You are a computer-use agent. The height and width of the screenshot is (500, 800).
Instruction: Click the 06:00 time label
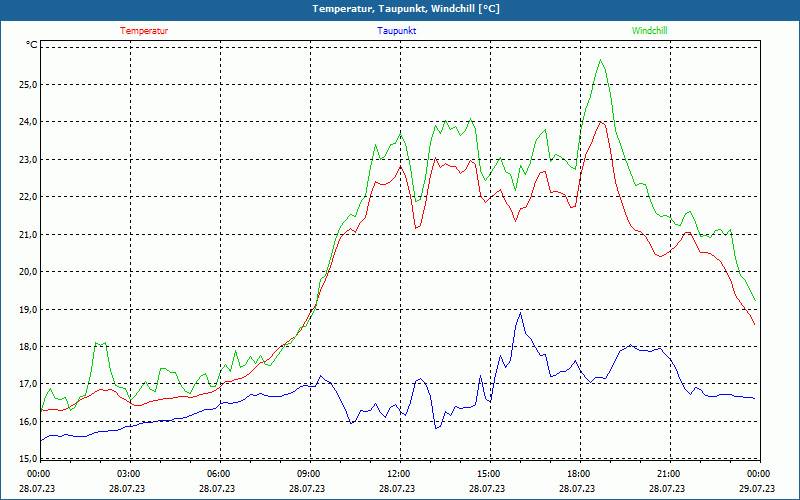point(218,474)
